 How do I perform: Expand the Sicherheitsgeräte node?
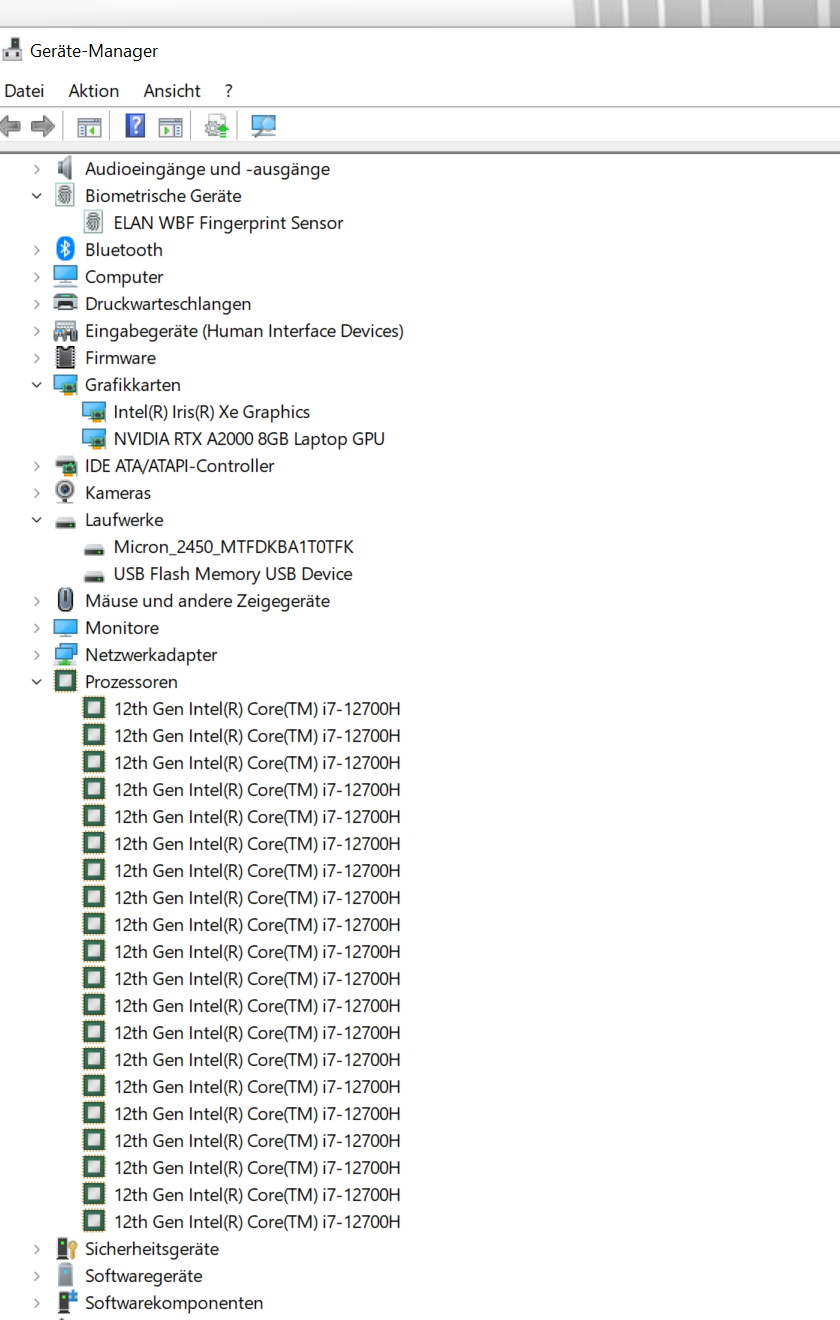(37, 1249)
